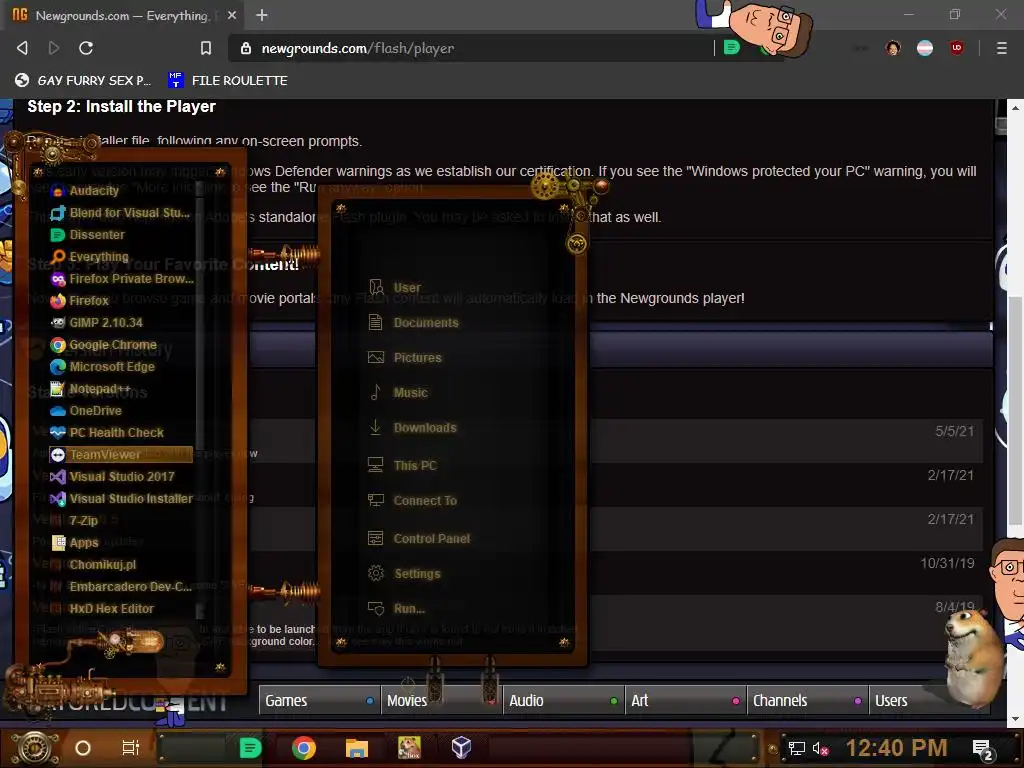Open the Dissenter app entry
The height and width of the screenshot is (768, 1024).
click(x=88, y=235)
